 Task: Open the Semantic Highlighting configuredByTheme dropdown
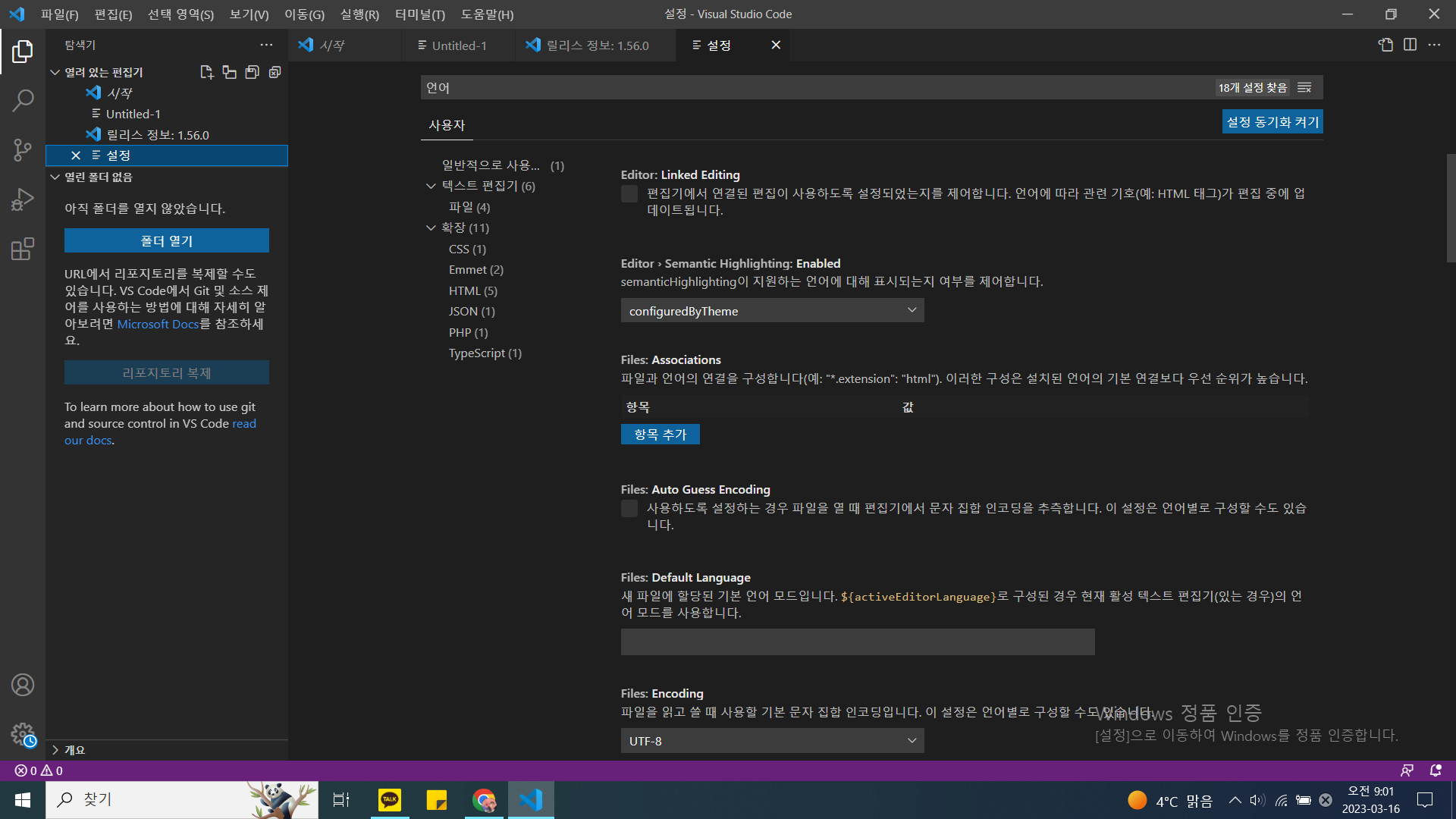(772, 311)
